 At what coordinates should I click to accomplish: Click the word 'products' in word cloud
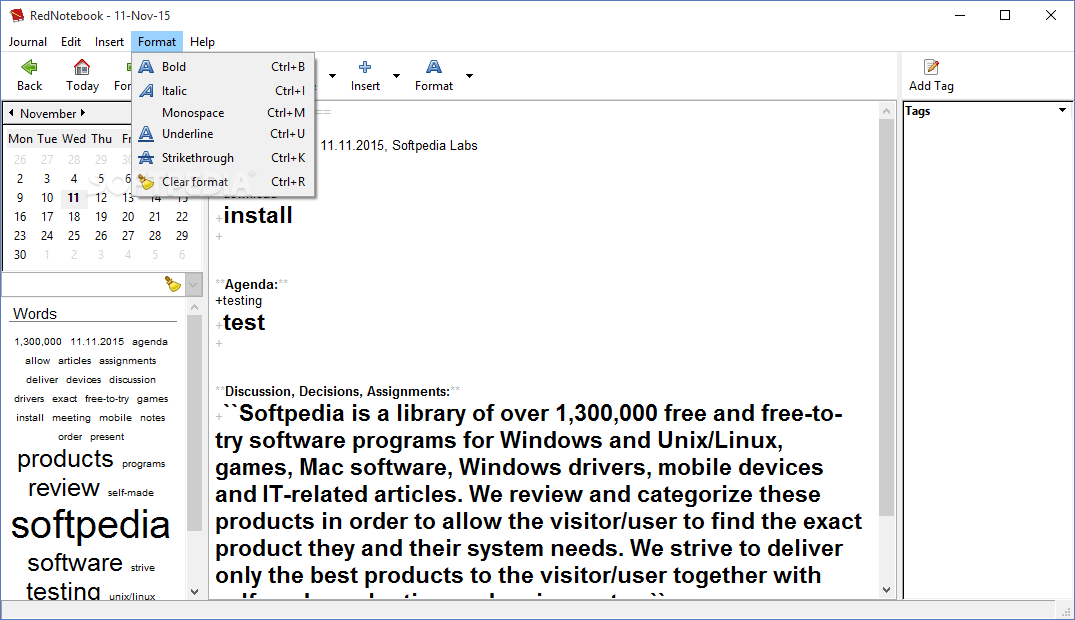[65, 459]
